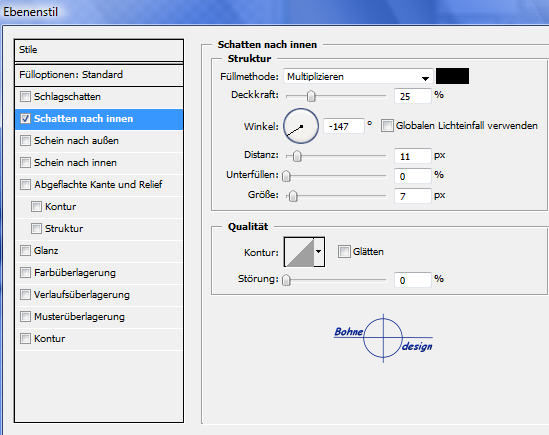Open Abgeflachte Kante und Relief settings
The height and width of the screenshot is (435, 549).
[98, 184]
